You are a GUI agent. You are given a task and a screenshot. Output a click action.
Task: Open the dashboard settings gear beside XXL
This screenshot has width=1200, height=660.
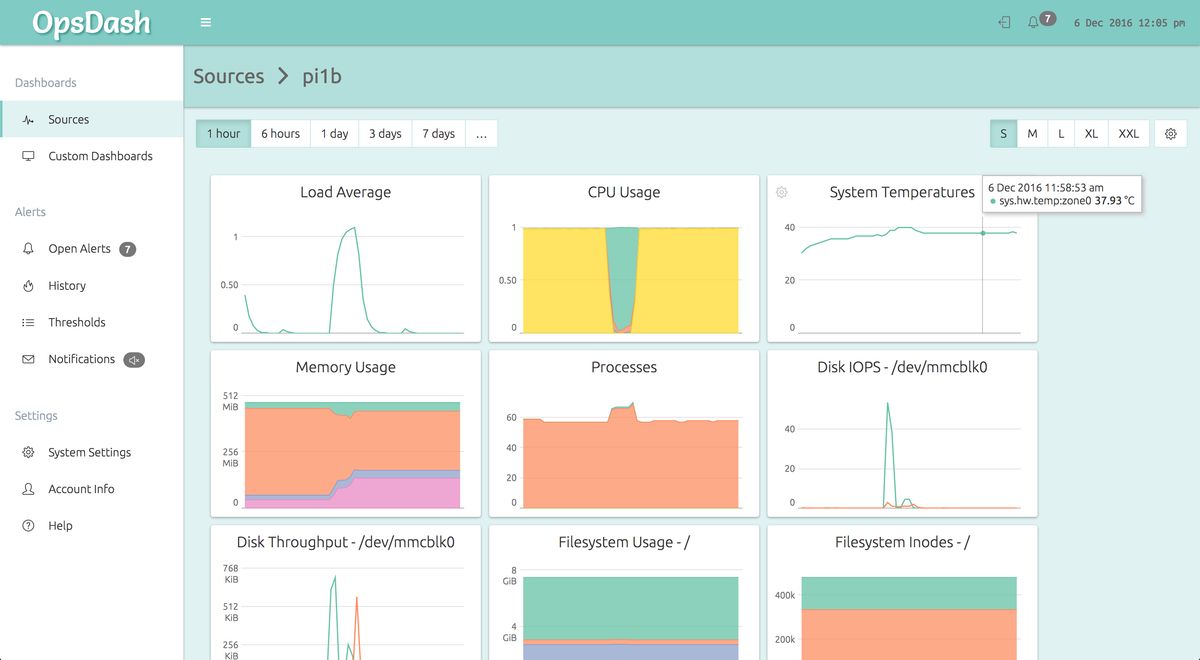point(1170,133)
